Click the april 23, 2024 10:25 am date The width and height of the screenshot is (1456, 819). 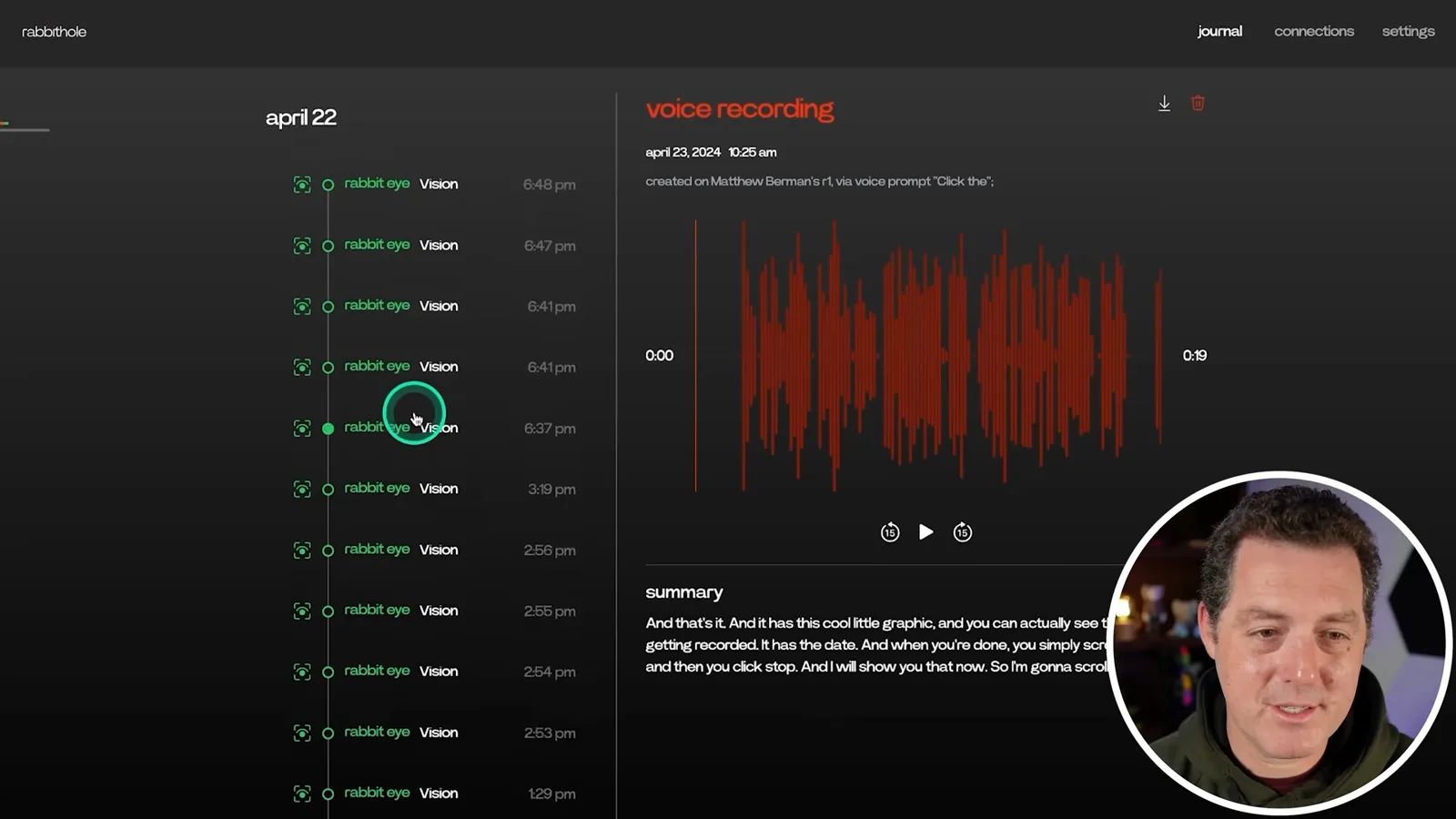click(711, 152)
